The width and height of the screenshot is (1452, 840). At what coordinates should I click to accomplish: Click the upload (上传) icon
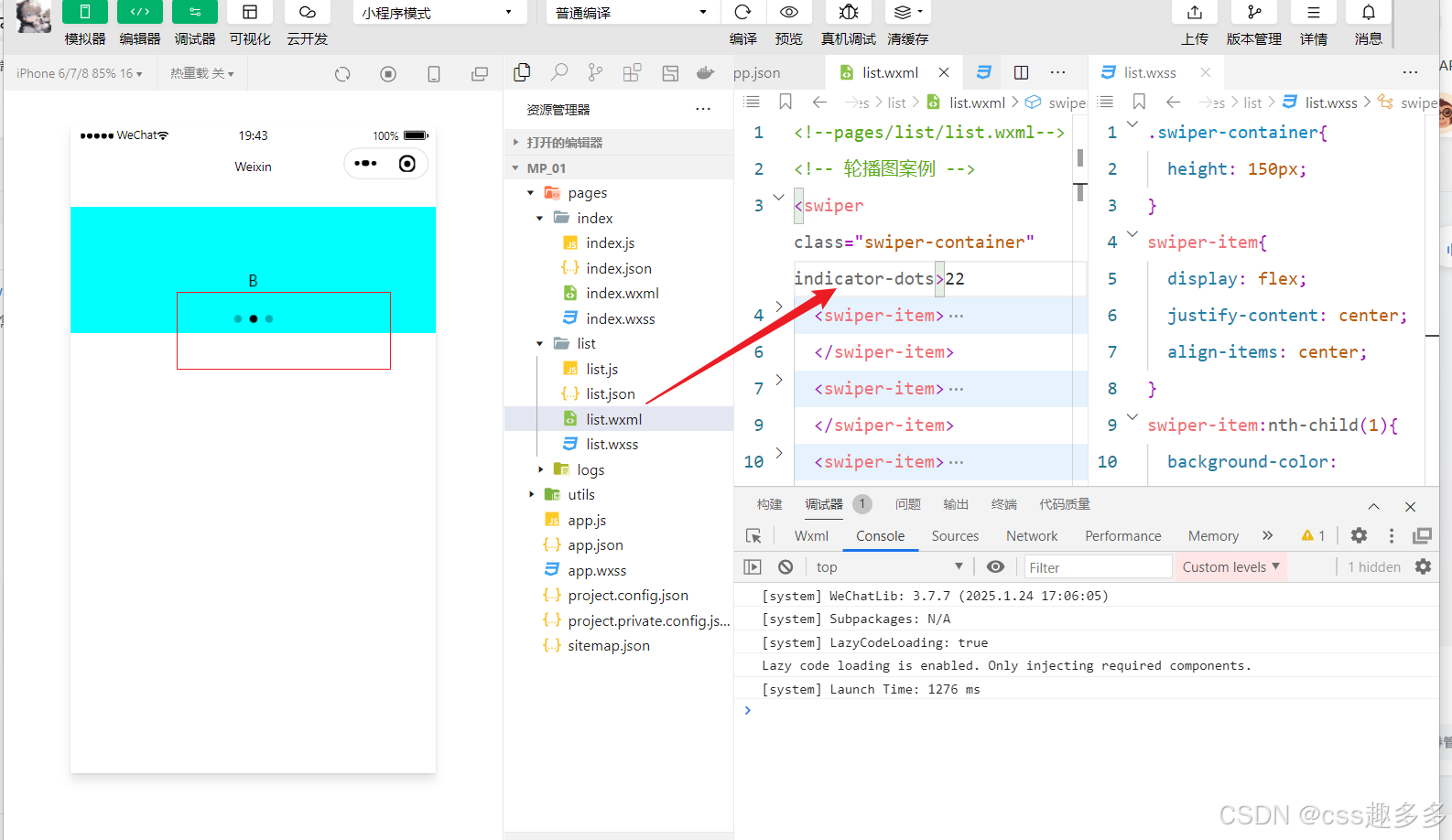pos(1195,12)
